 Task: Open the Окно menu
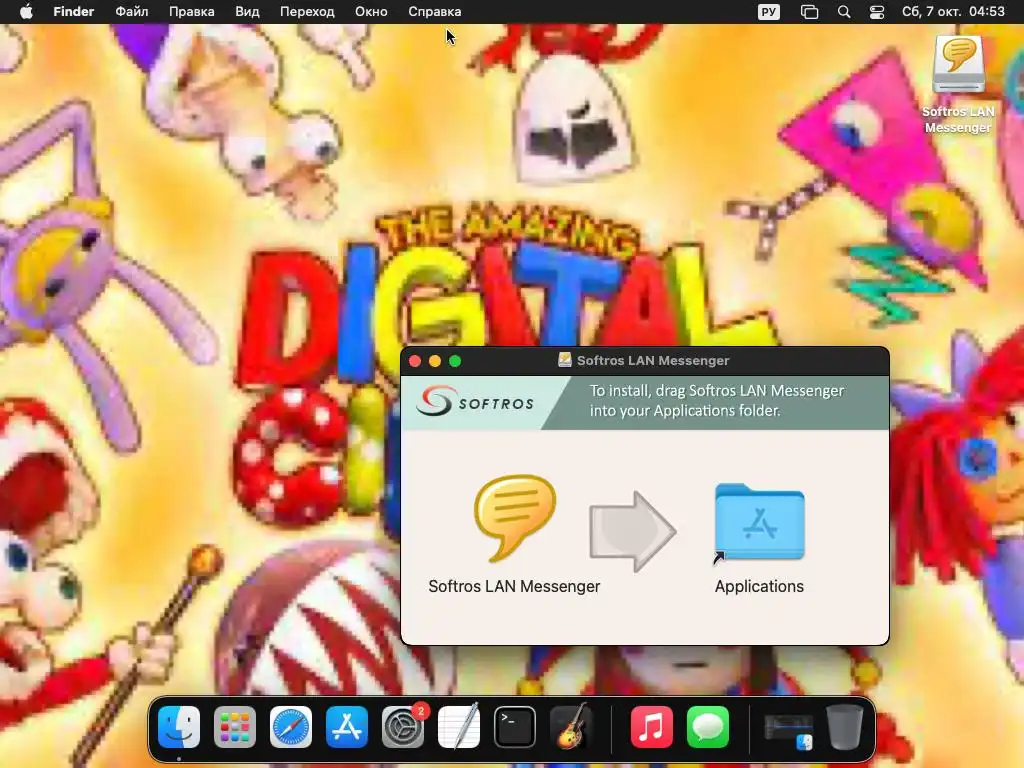point(371,12)
